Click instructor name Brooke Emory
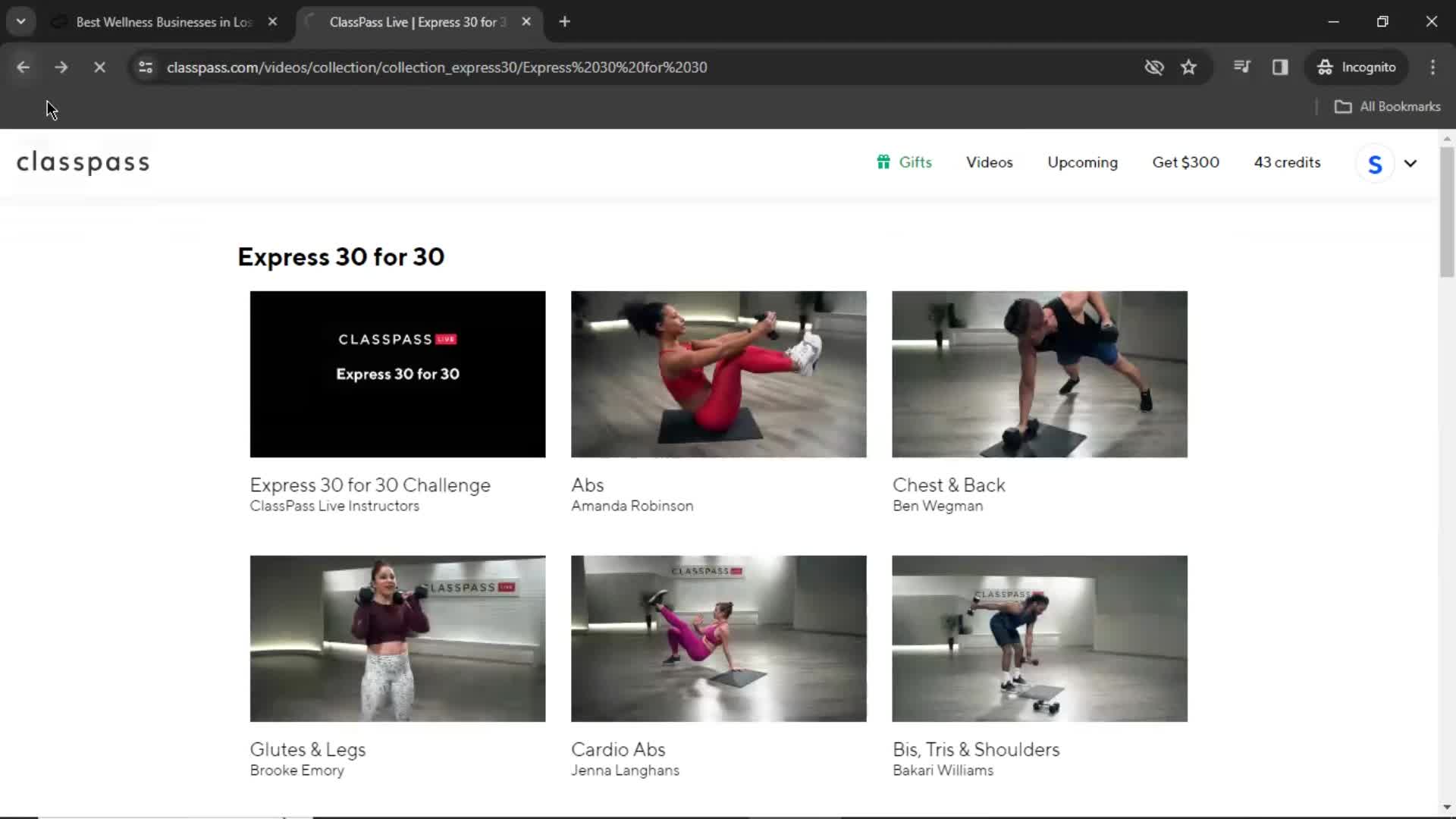Screen dimensions: 1456x819 (297, 770)
